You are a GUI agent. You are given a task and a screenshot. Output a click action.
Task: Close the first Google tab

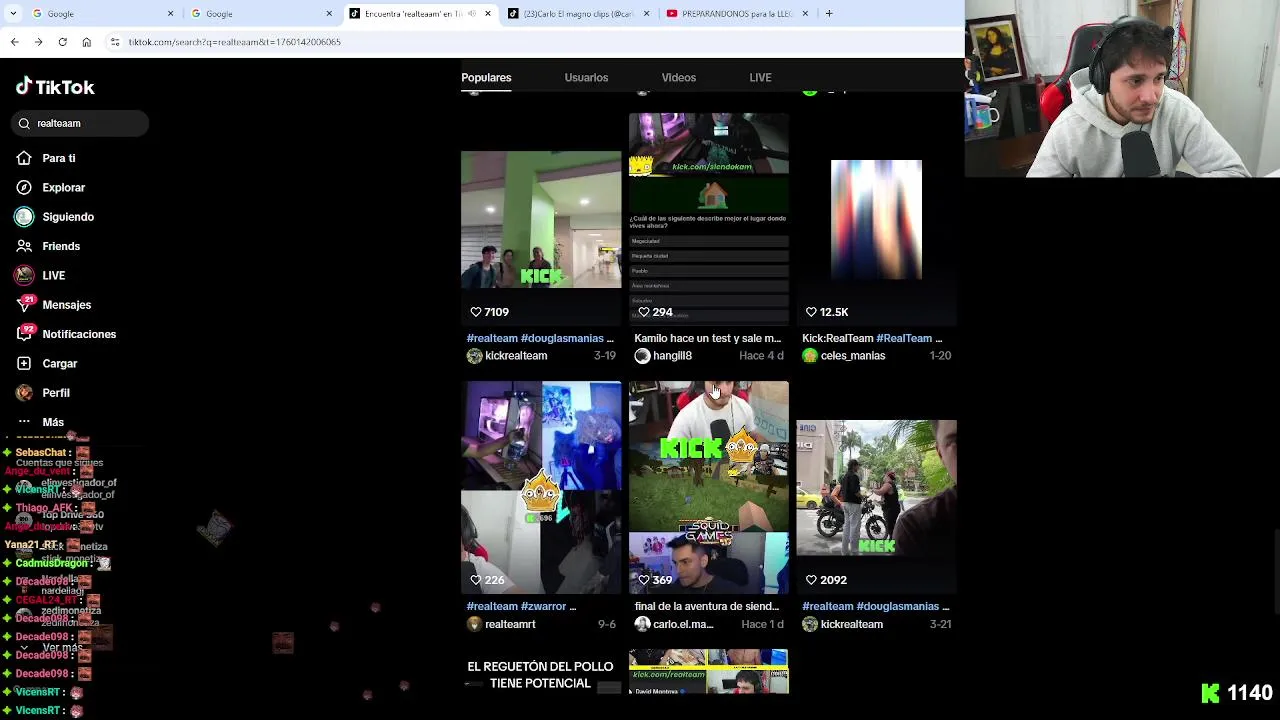coord(170,14)
